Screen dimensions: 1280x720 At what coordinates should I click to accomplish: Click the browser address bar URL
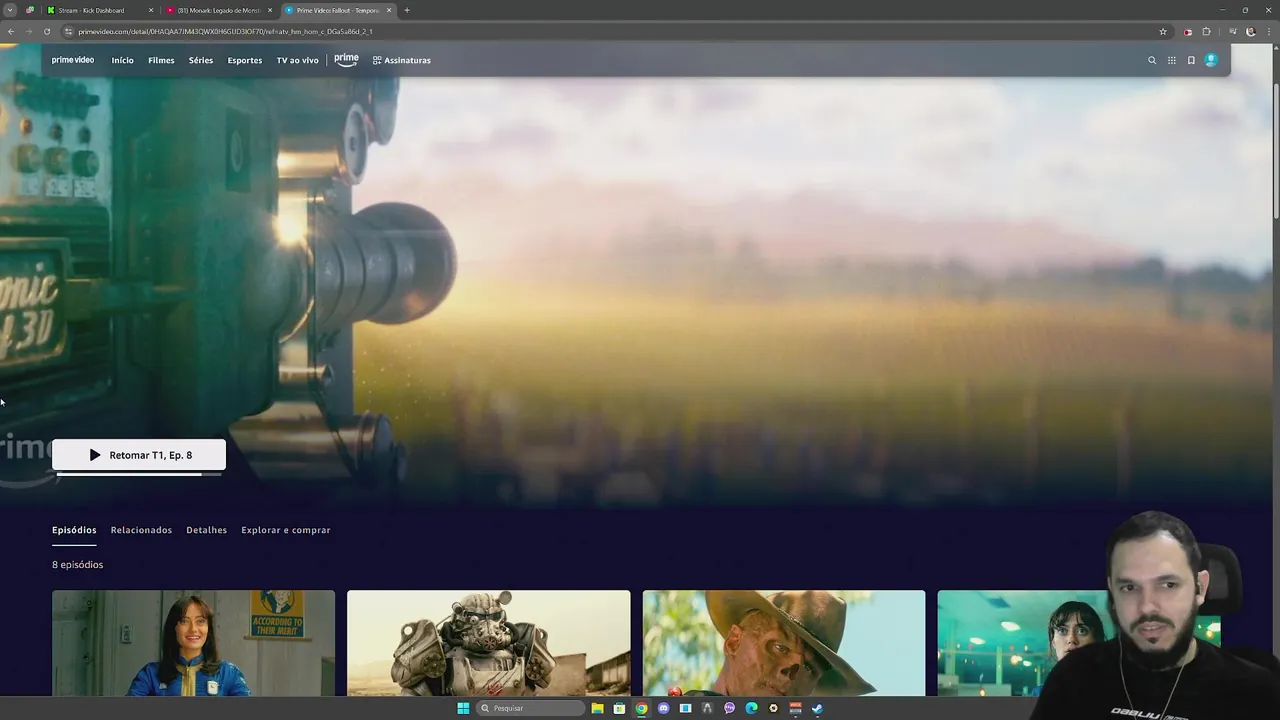click(225, 31)
